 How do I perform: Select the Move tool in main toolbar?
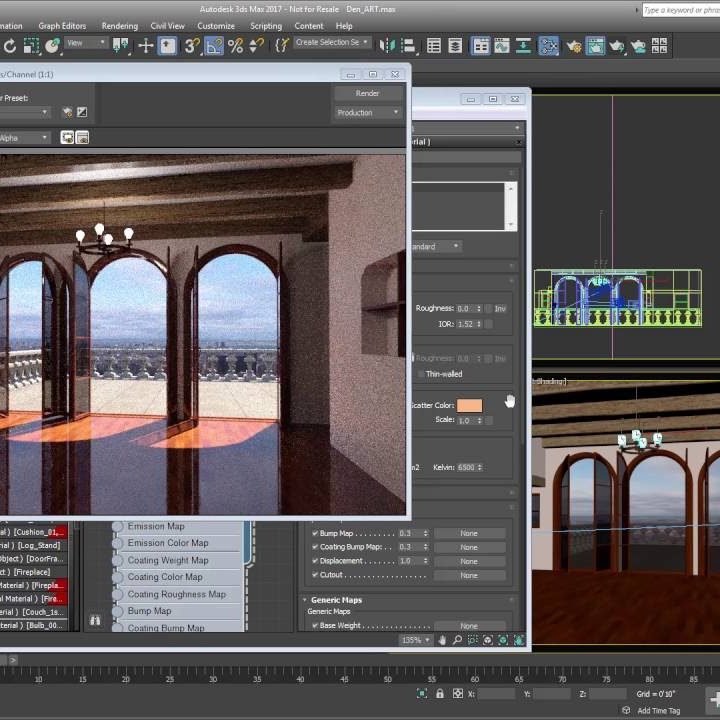[x=146, y=45]
